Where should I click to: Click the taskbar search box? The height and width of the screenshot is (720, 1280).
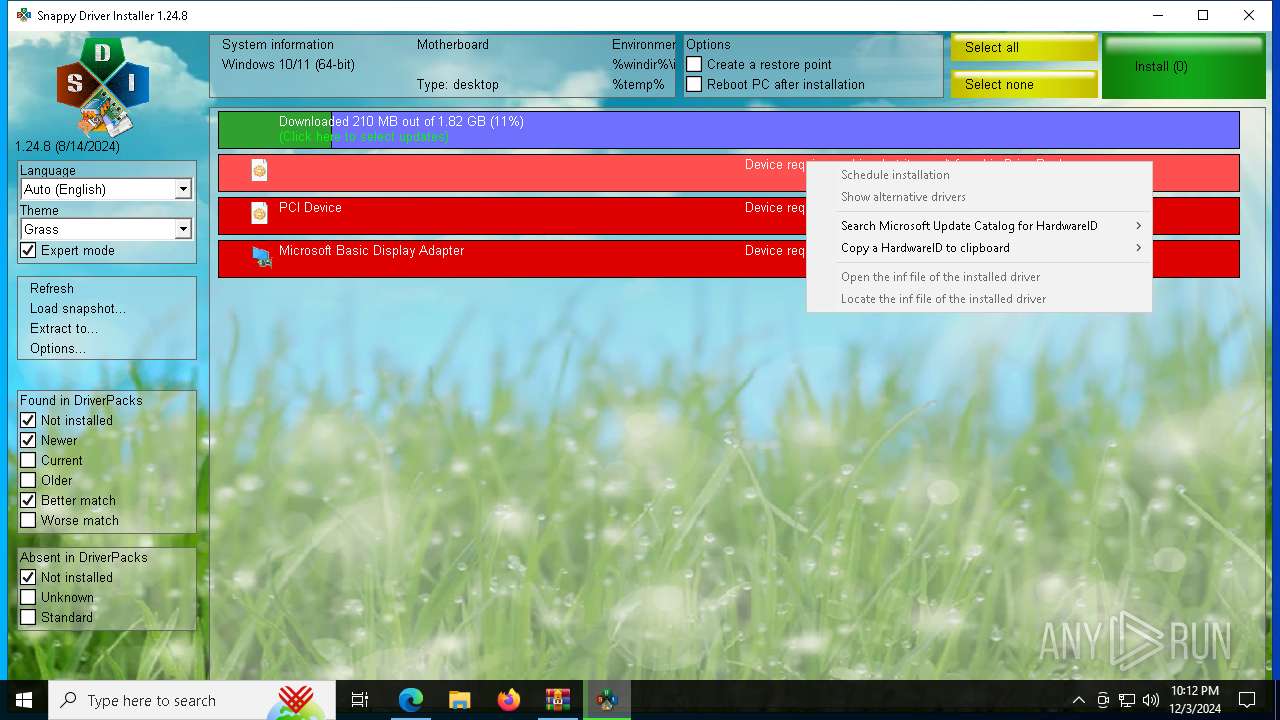pos(192,700)
